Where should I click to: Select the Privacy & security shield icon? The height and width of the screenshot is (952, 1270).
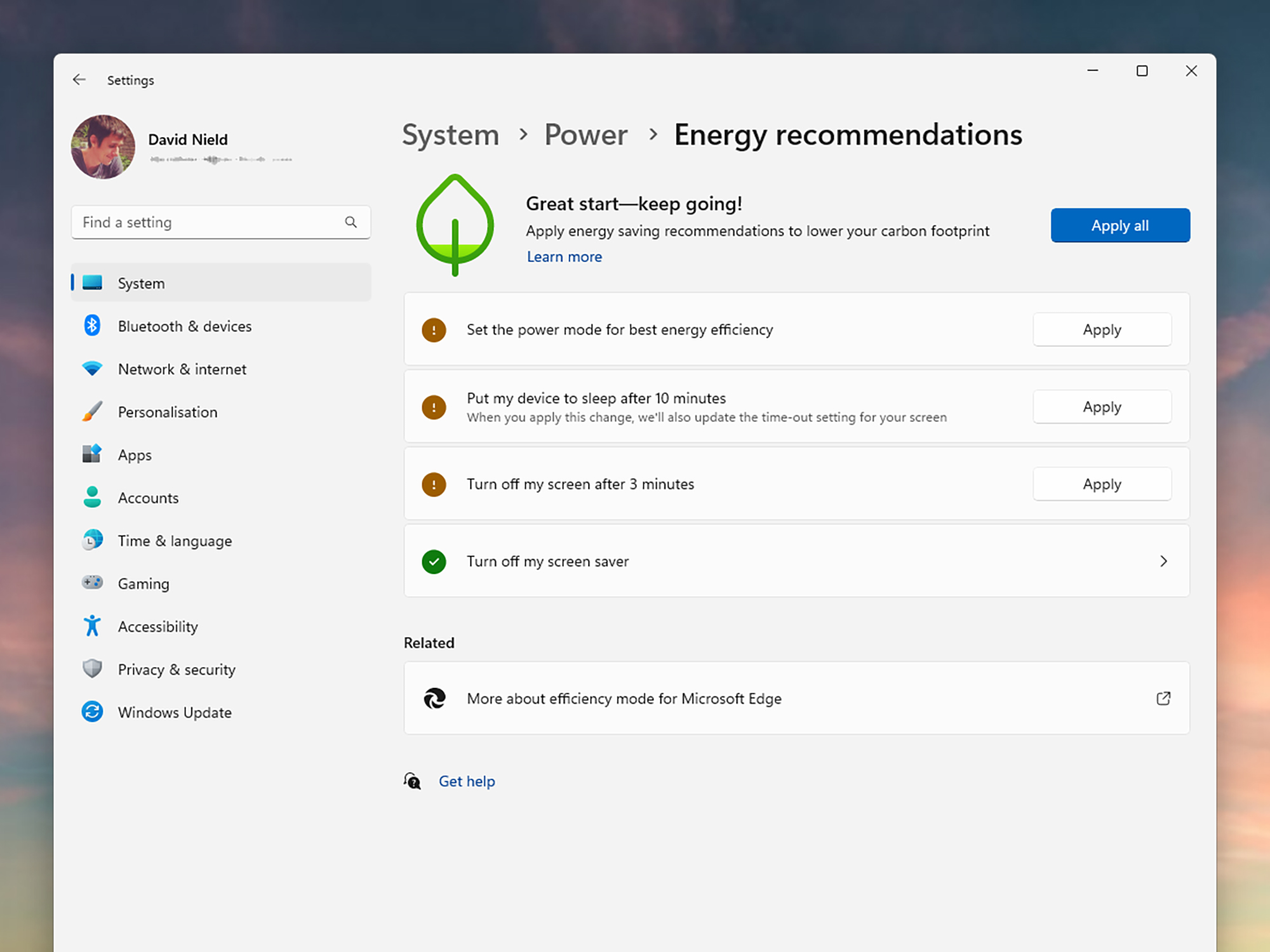[93, 669]
